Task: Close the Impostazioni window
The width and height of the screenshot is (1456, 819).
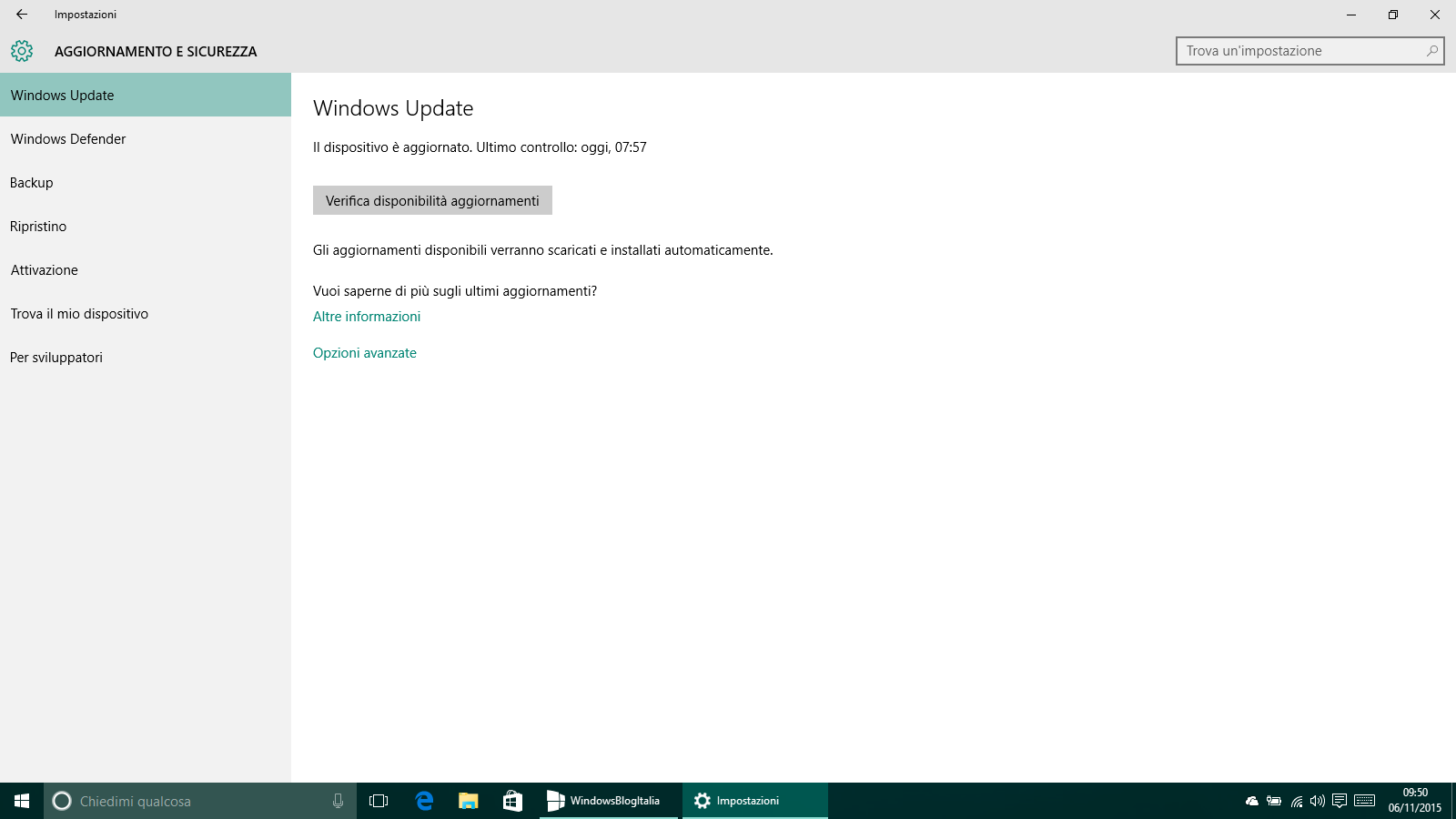Action: 1435,15
